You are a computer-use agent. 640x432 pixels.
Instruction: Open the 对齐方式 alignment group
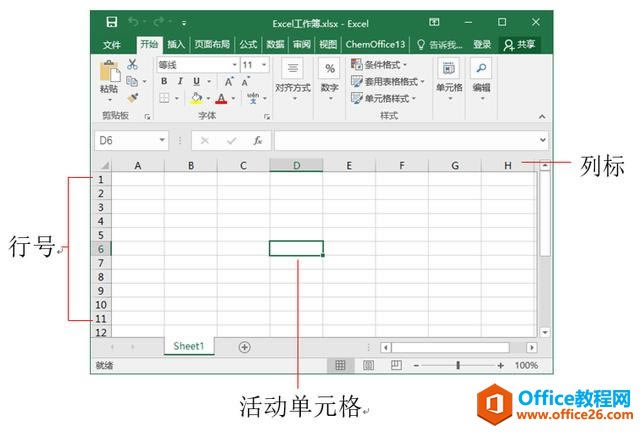tap(293, 80)
